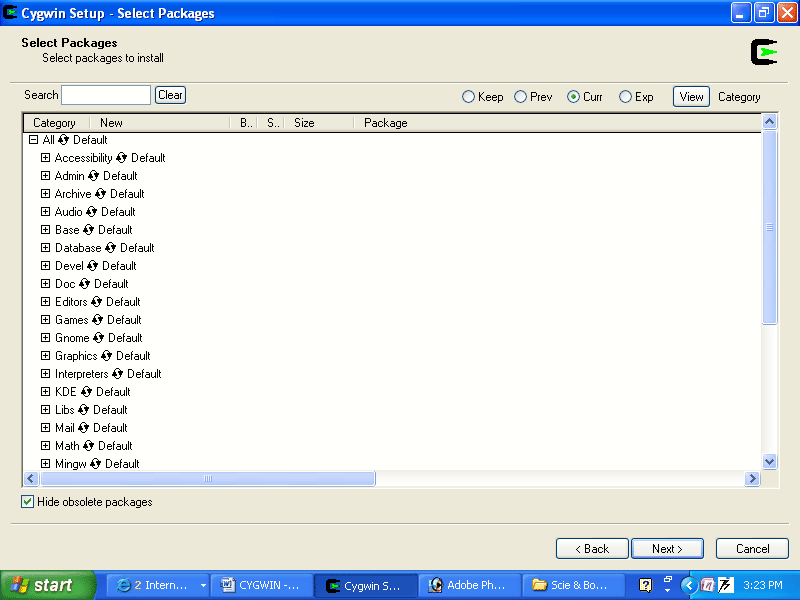
Task: Cycle install action icon for Mail
Action: [84, 428]
